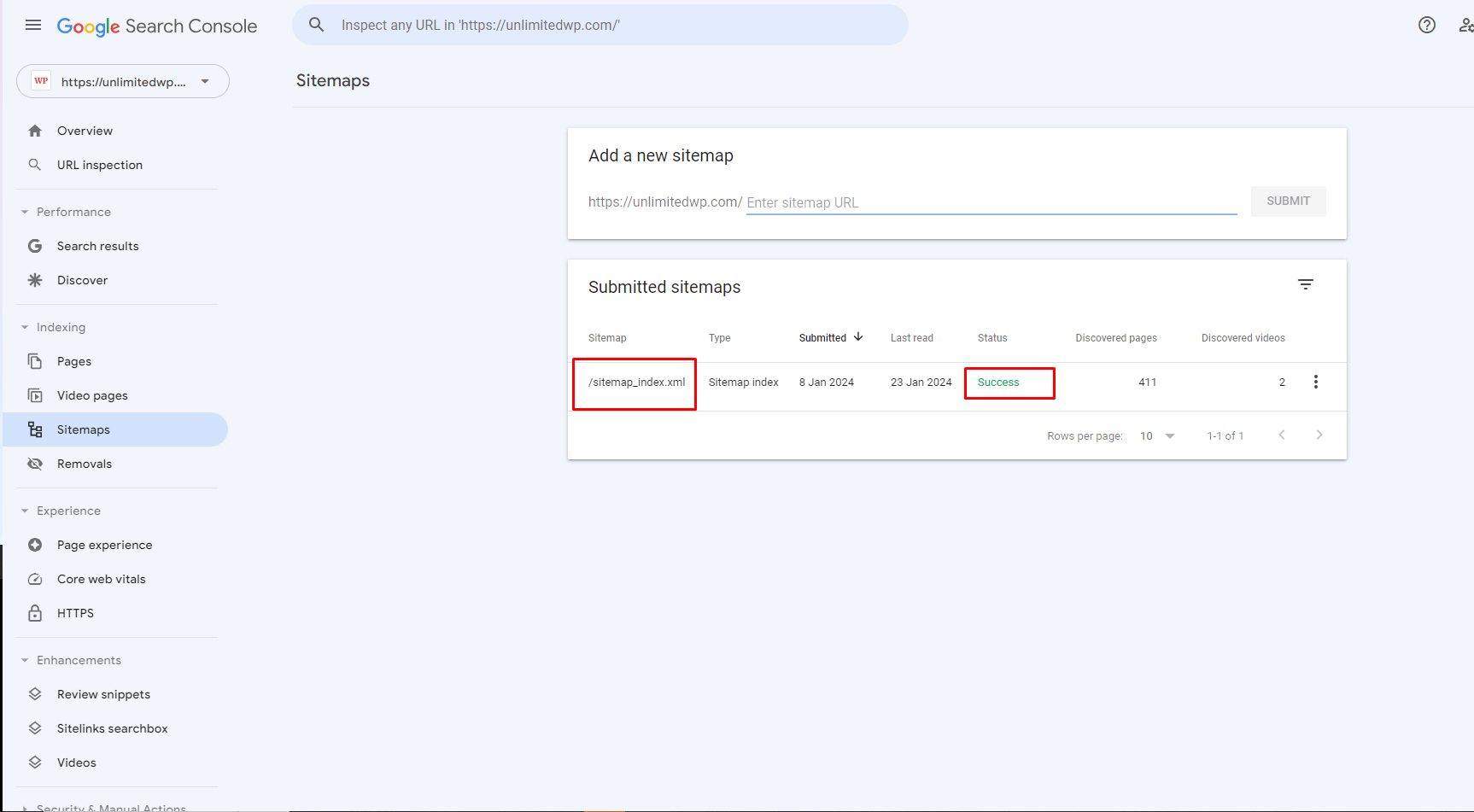The height and width of the screenshot is (812, 1474).
Task: Click the Status column header
Action: pos(992,338)
